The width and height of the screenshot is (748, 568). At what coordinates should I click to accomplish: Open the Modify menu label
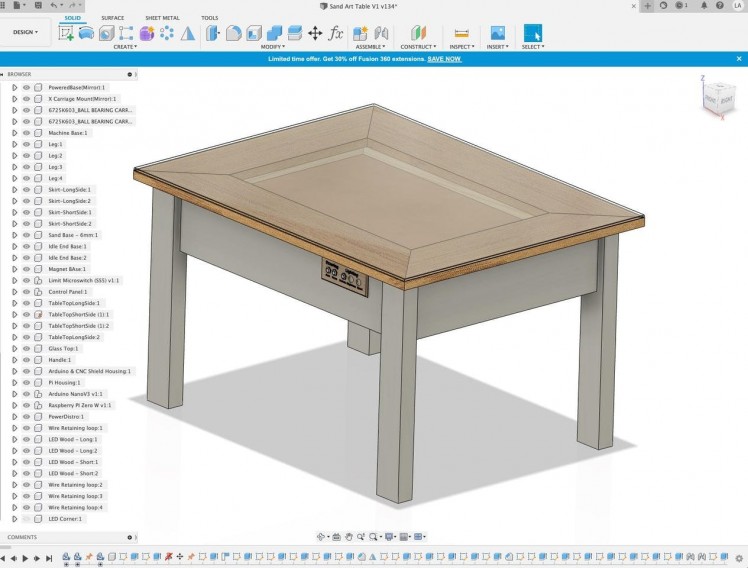point(272,47)
